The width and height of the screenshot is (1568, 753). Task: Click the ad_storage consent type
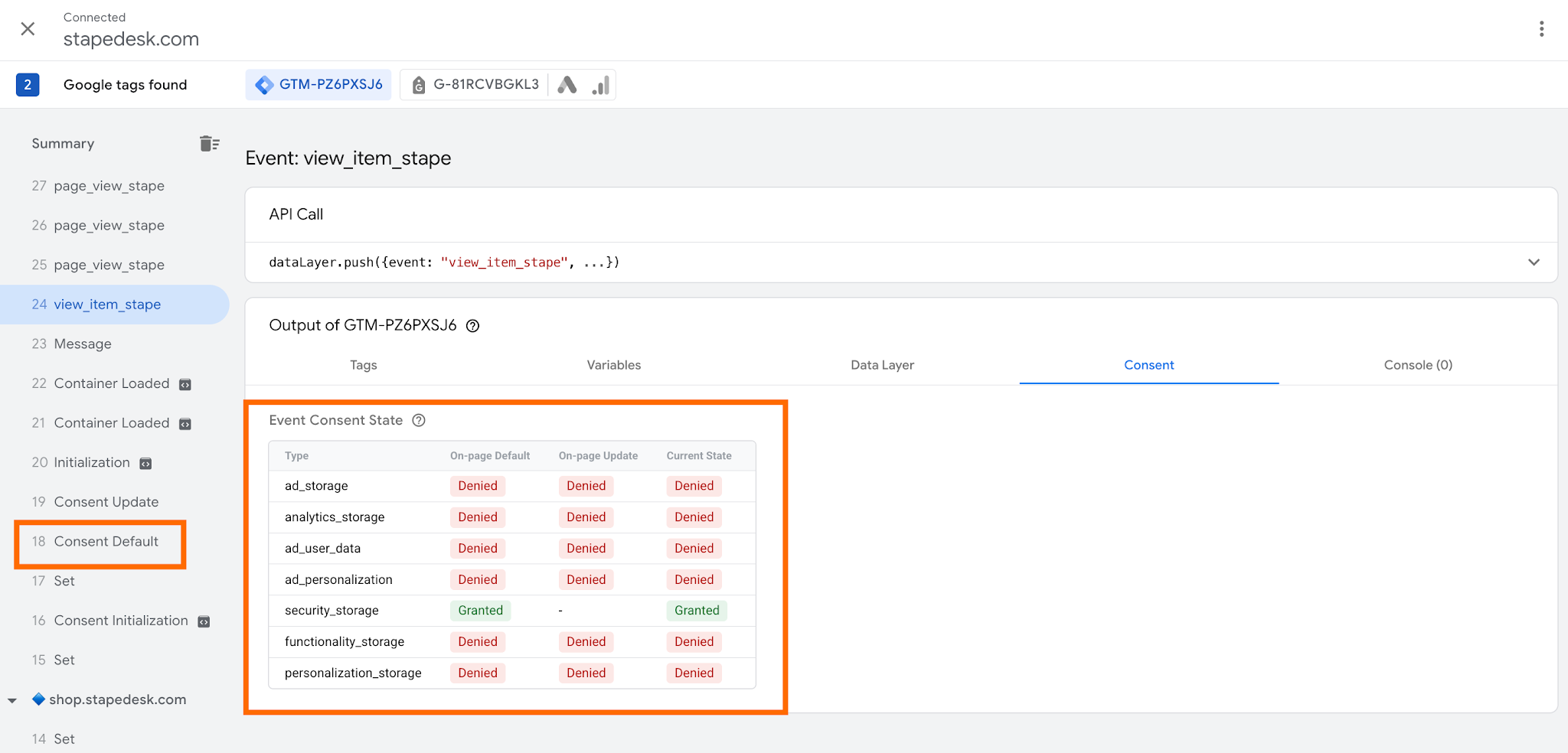point(316,486)
